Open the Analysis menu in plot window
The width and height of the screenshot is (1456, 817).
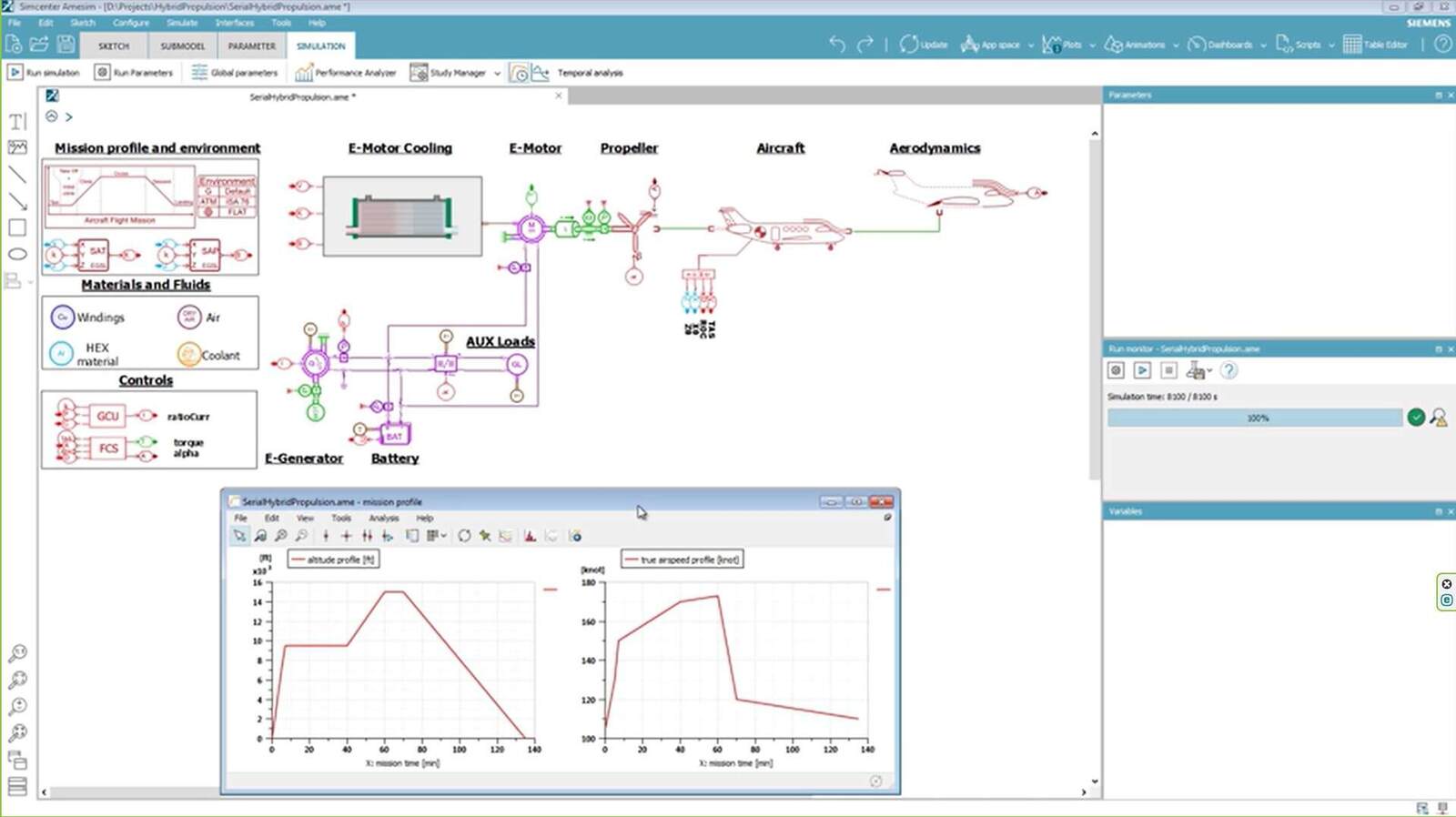(383, 518)
